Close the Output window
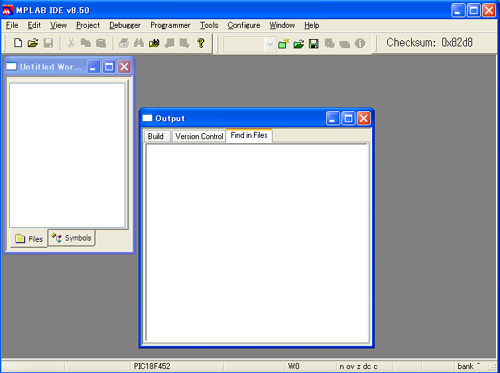500x373 pixels. pos(364,118)
